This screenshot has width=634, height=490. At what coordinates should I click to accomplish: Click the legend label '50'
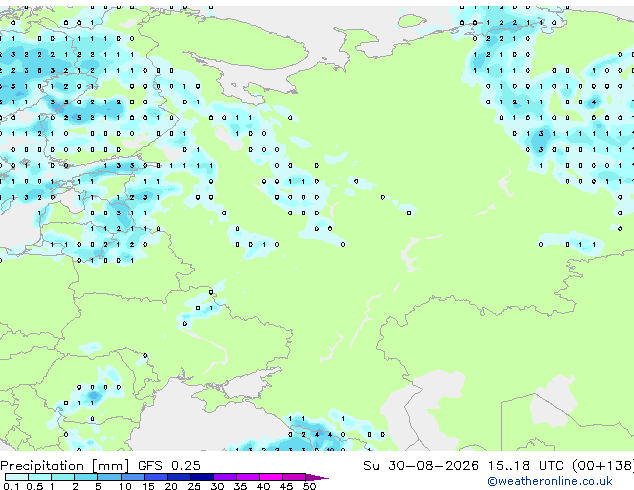[x=309, y=486]
